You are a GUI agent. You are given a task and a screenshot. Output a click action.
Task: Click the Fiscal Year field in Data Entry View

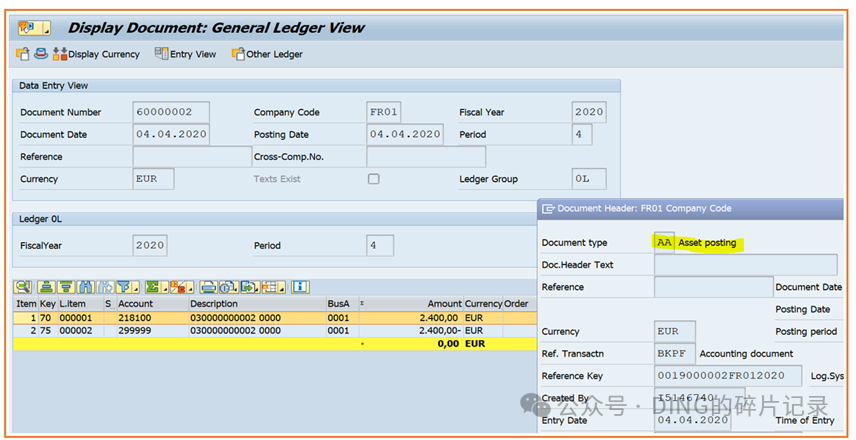tap(589, 112)
